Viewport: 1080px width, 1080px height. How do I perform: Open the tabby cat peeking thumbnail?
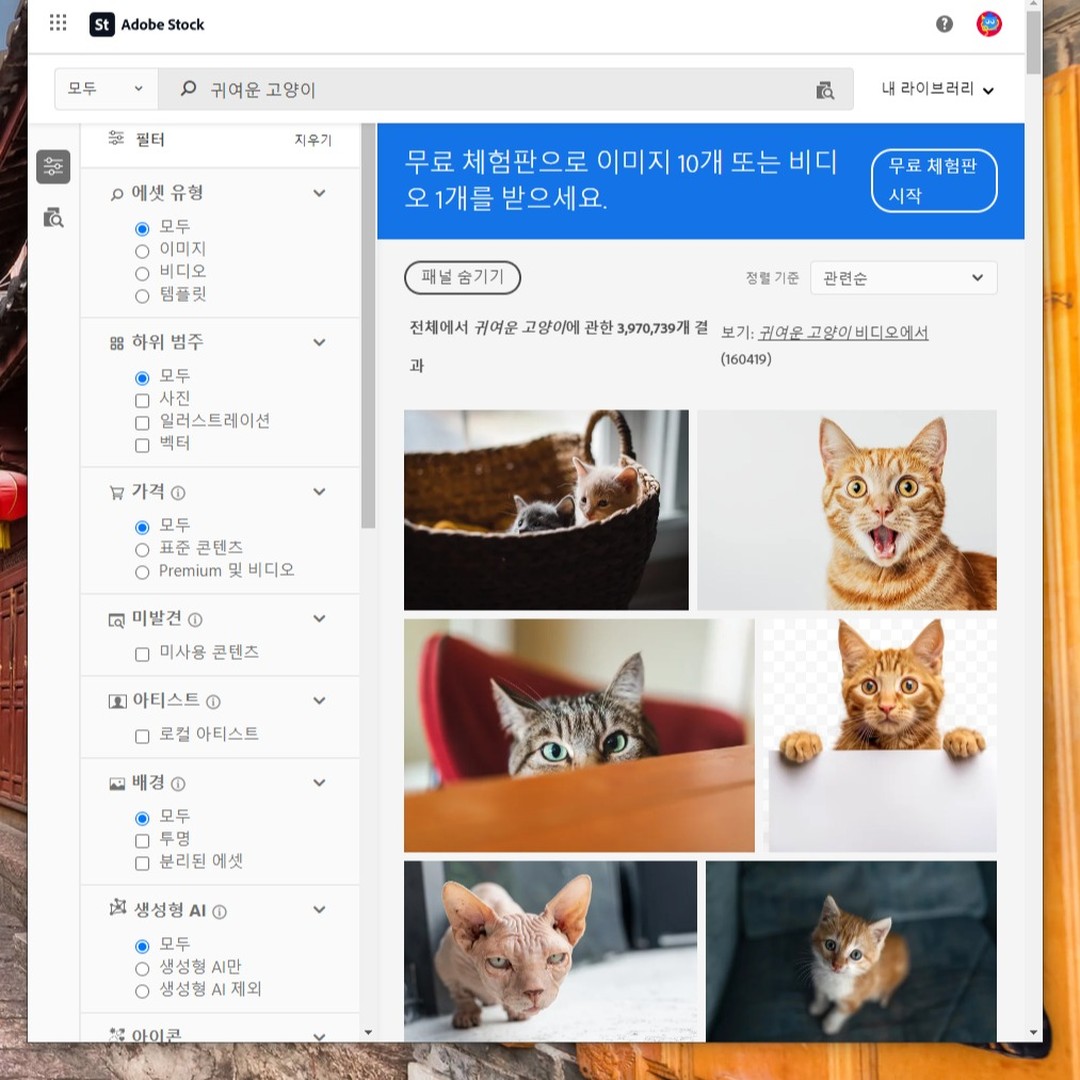coord(579,736)
